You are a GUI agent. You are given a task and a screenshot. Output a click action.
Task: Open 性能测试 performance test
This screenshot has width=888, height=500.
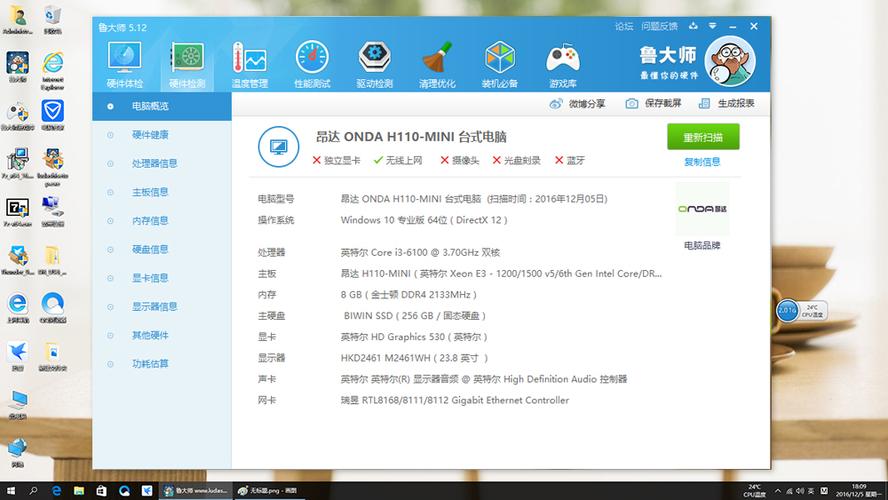pyautogui.click(x=312, y=65)
